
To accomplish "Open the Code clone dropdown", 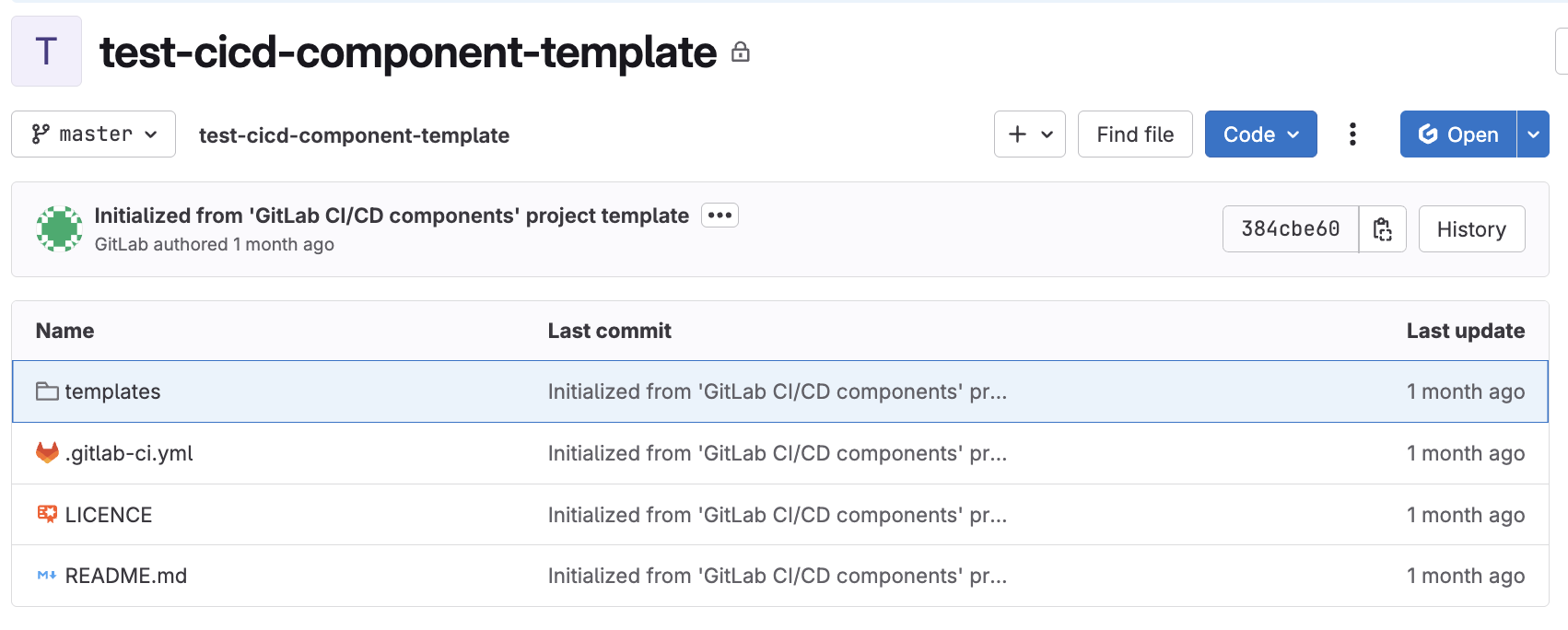I will click(x=1260, y=134).
